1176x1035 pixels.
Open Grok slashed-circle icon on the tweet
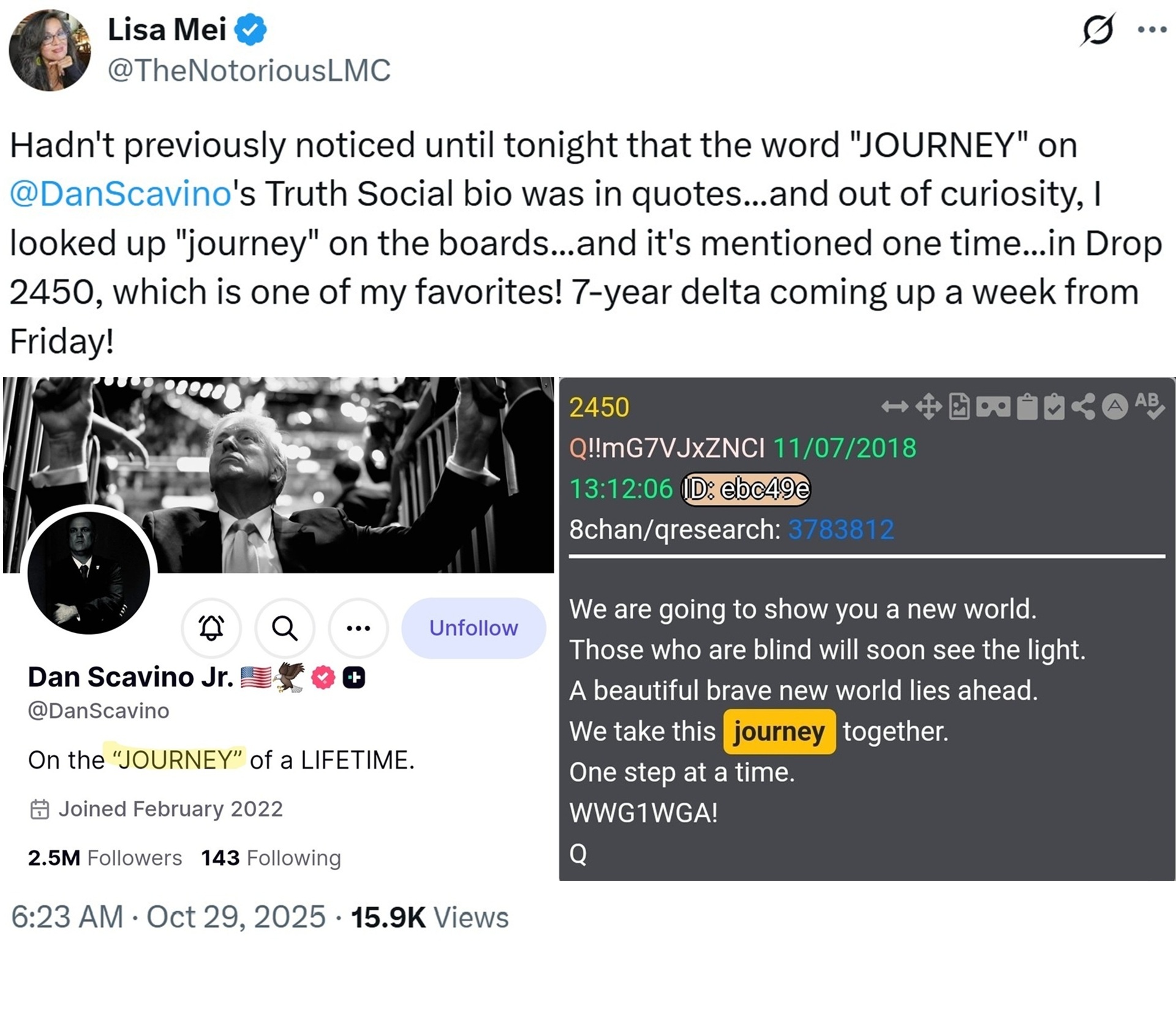1097,29
